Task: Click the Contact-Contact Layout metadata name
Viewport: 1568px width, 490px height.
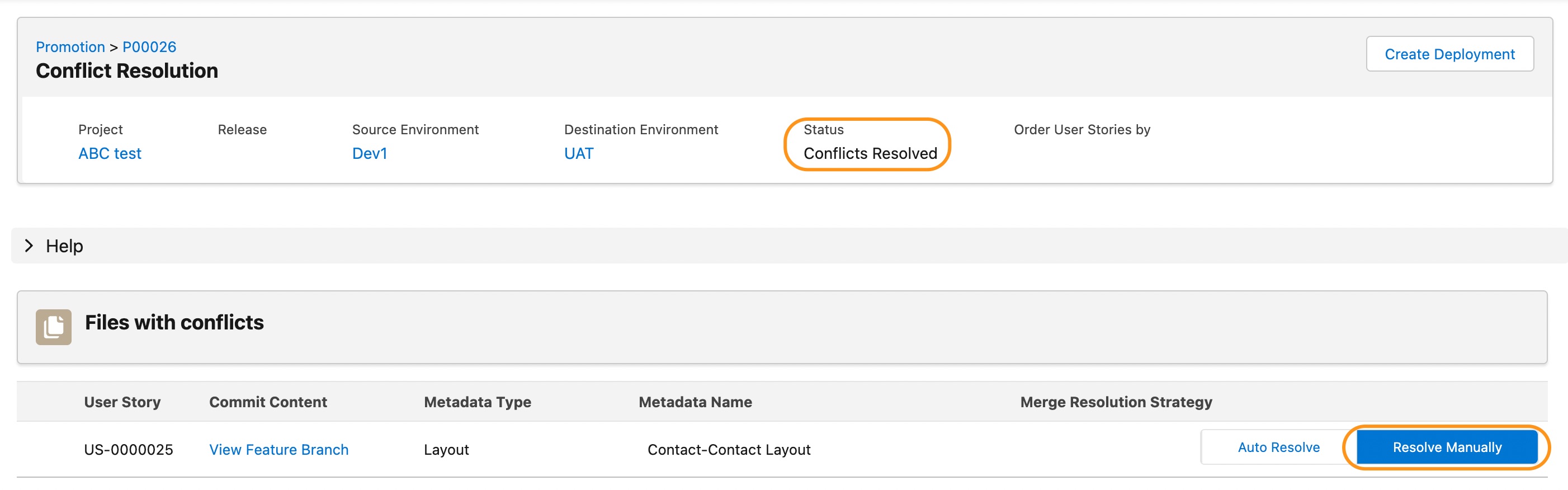Action: (x=729, y=450)
